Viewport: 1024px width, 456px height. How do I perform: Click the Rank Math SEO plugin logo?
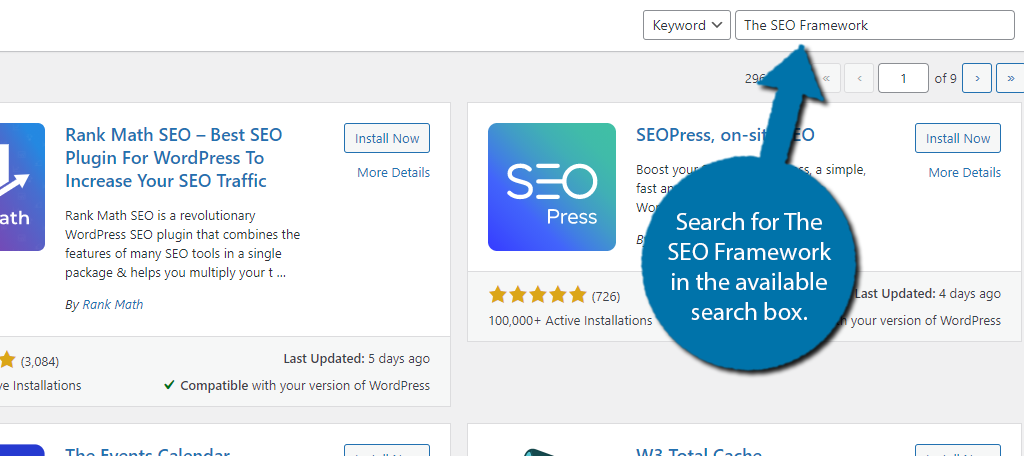(22, 187)
